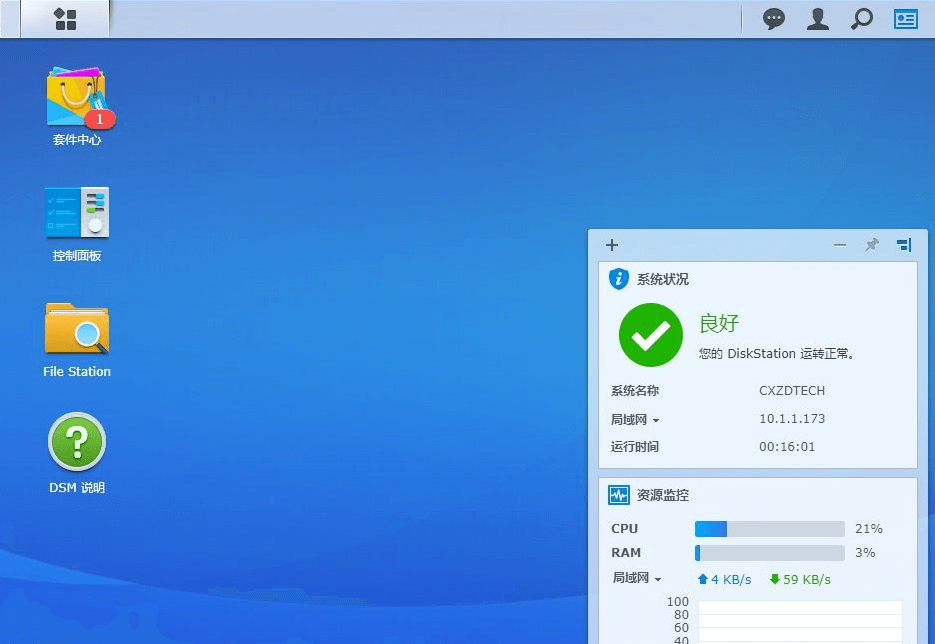Click the red badge on 套件中心
The height and width of the screenshot is (644, 935).
point(100,119)
